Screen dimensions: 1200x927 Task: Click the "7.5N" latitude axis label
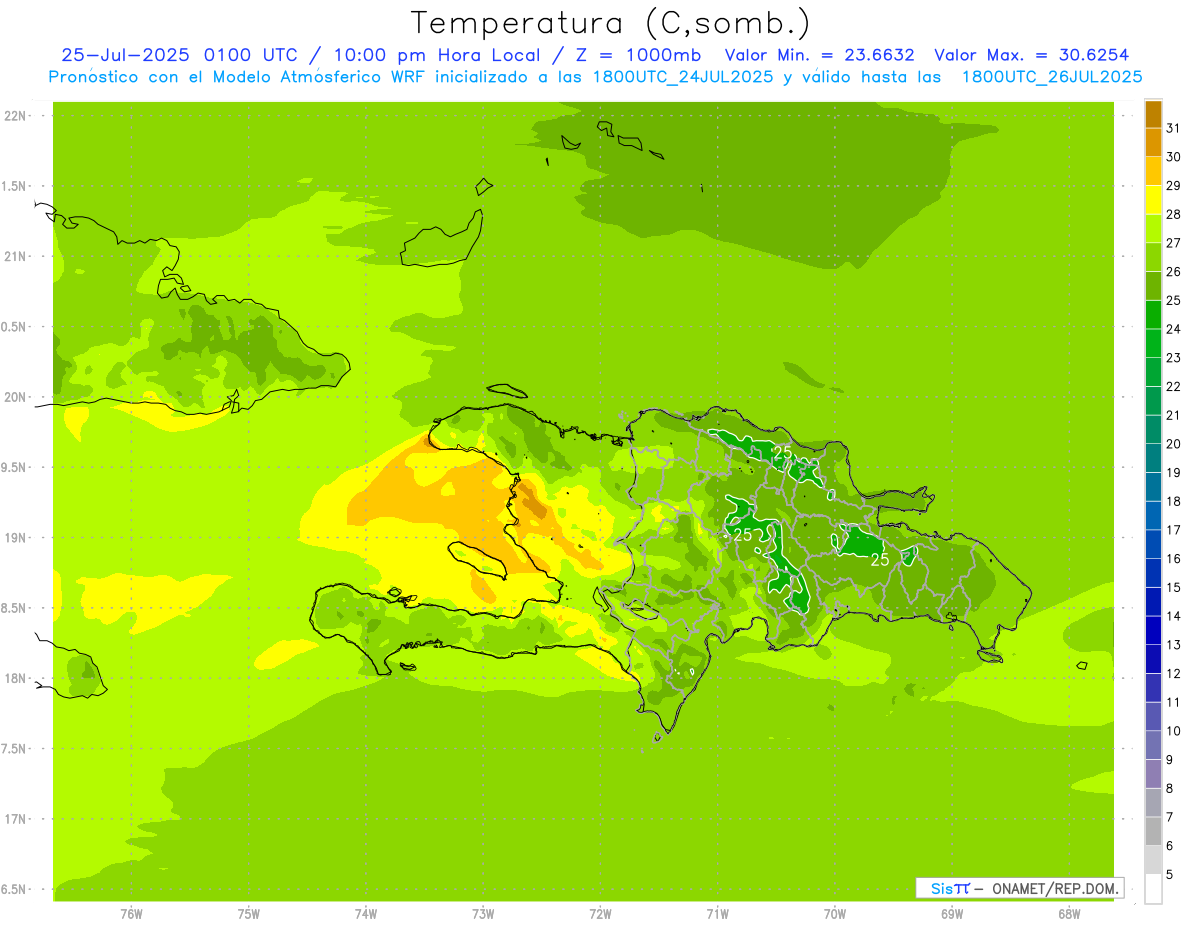tap(14, 749)
